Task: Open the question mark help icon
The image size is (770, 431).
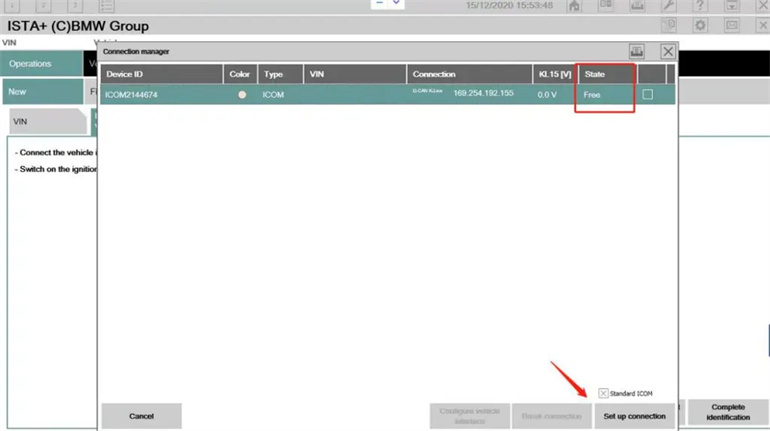Action: coord(700,6)
